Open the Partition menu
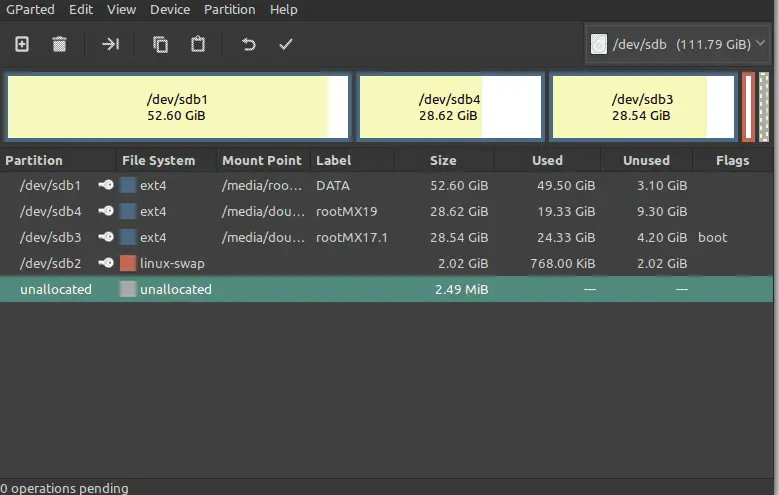The width and height of the screenshot is (779, 495). (230, 9)
